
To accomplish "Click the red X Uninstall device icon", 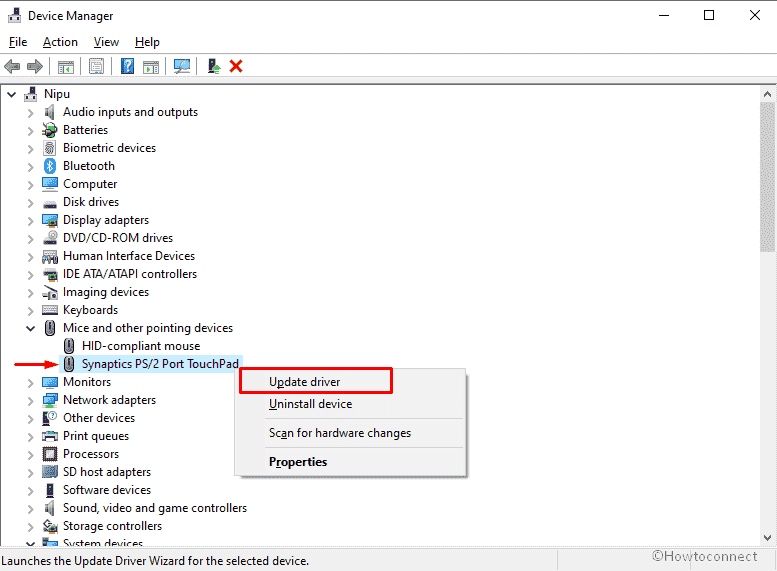I will click(x=236, y=66).
